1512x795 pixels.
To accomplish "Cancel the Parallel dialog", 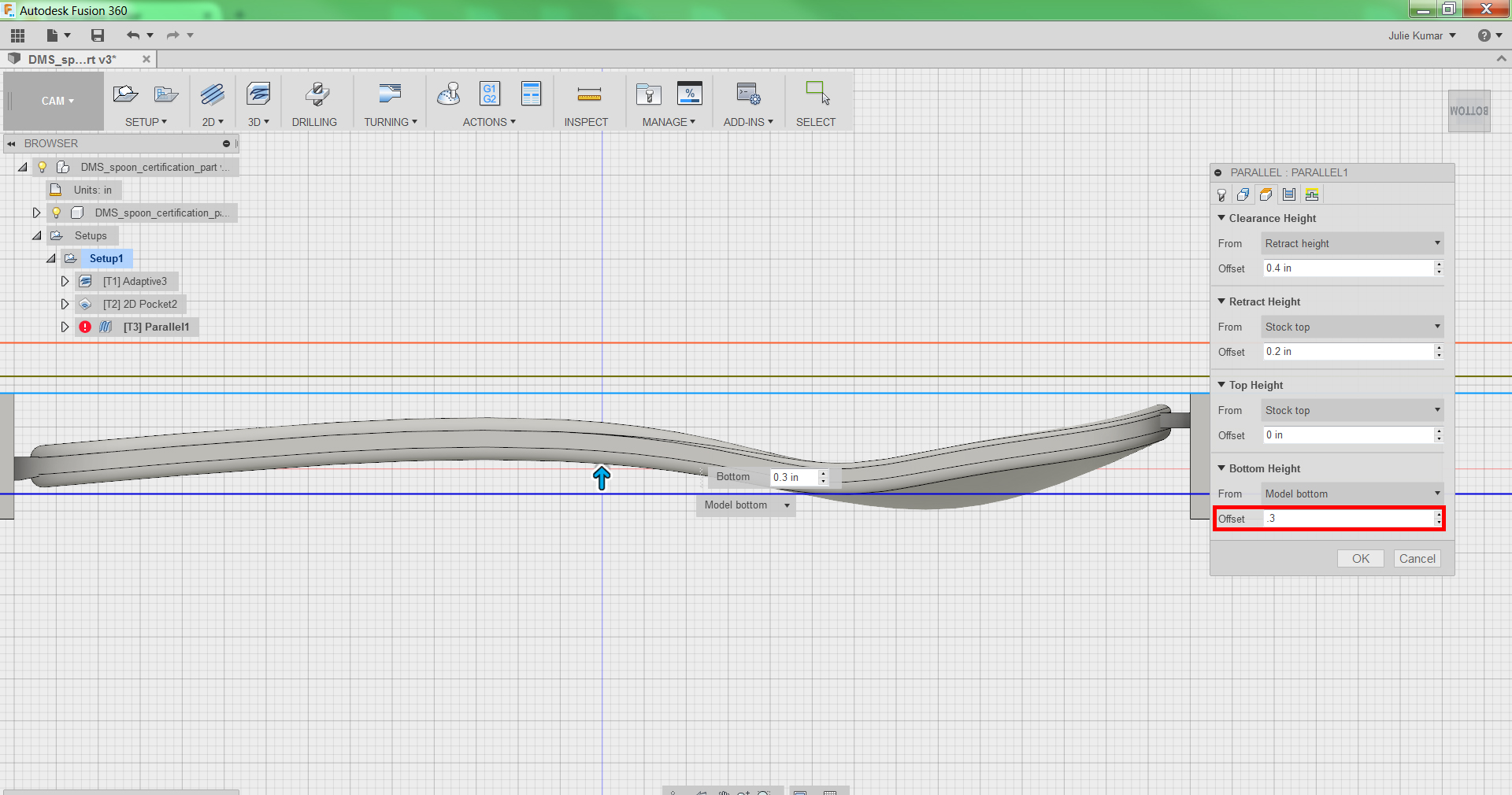I will (1417, 559).
